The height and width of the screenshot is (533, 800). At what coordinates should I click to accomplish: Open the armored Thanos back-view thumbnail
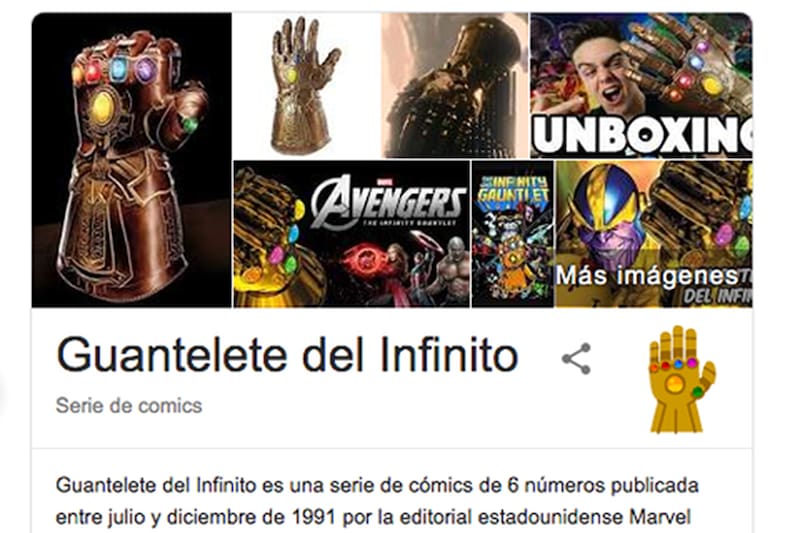pyautogui.click(x=455, y=86)
